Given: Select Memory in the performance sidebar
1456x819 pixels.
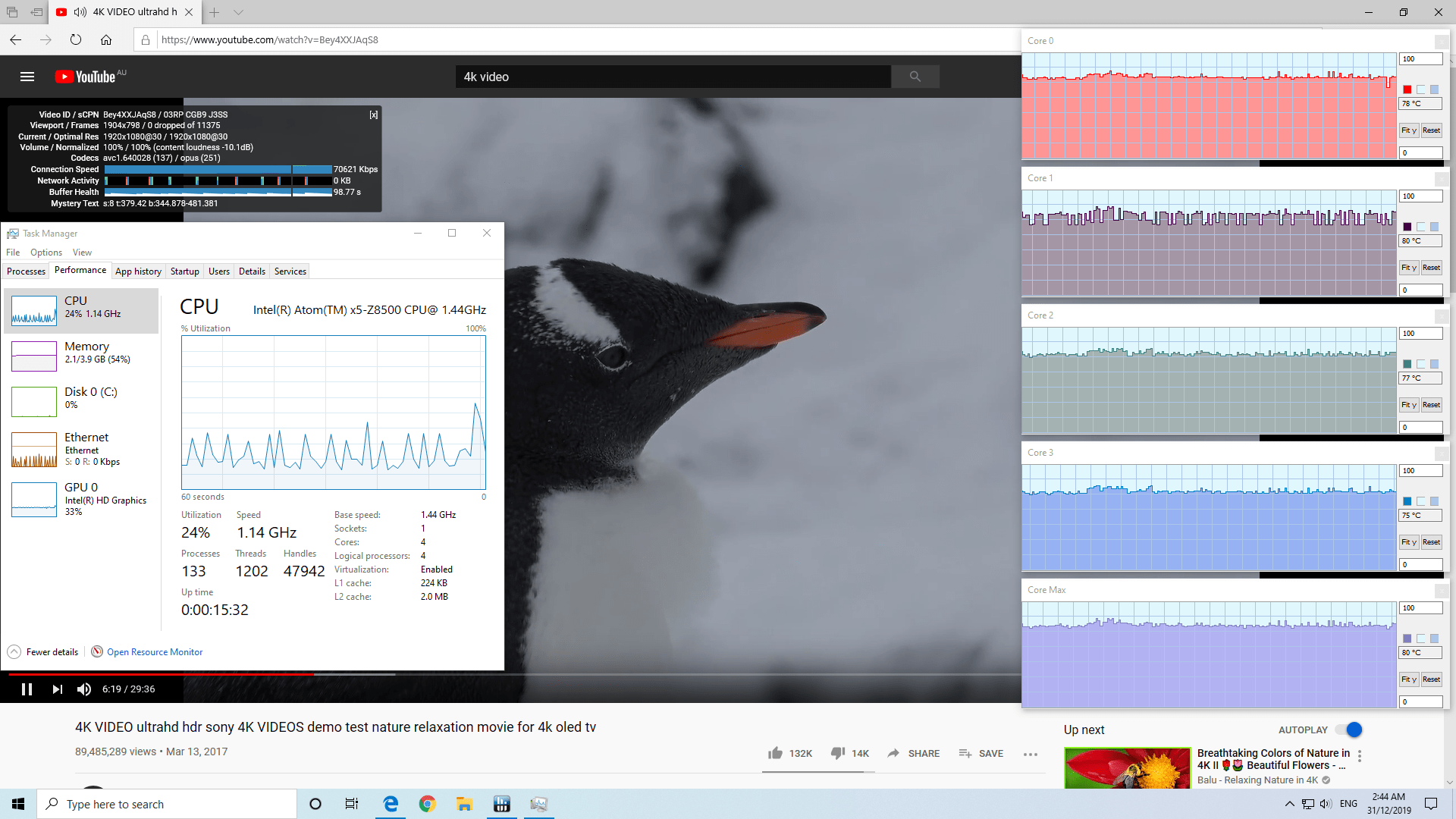Looking at the screenshot, I should click(x=81, y=356).
